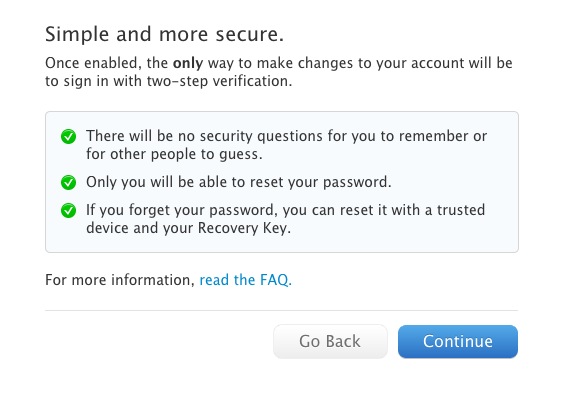Click device and your Recovery Key text
Viewport: 567px width, 398px height.
(x=188, y=228)
